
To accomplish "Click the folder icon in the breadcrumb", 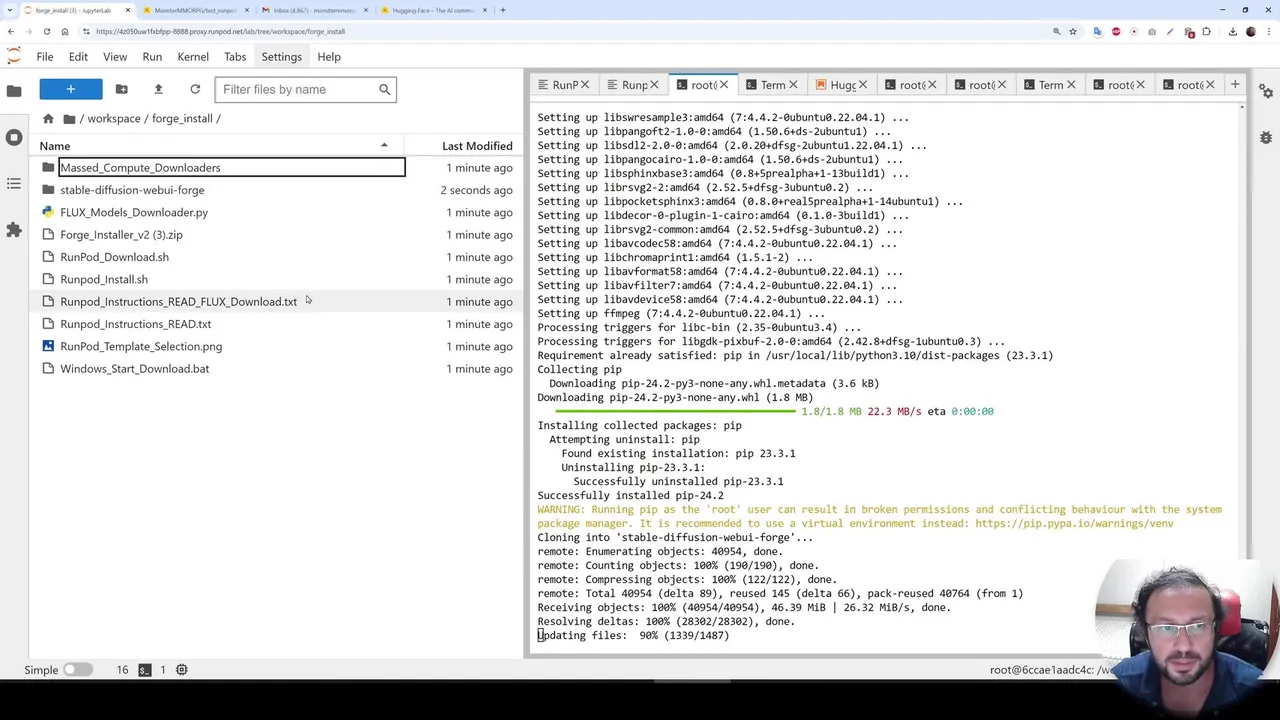I will [x=69, y=118].
